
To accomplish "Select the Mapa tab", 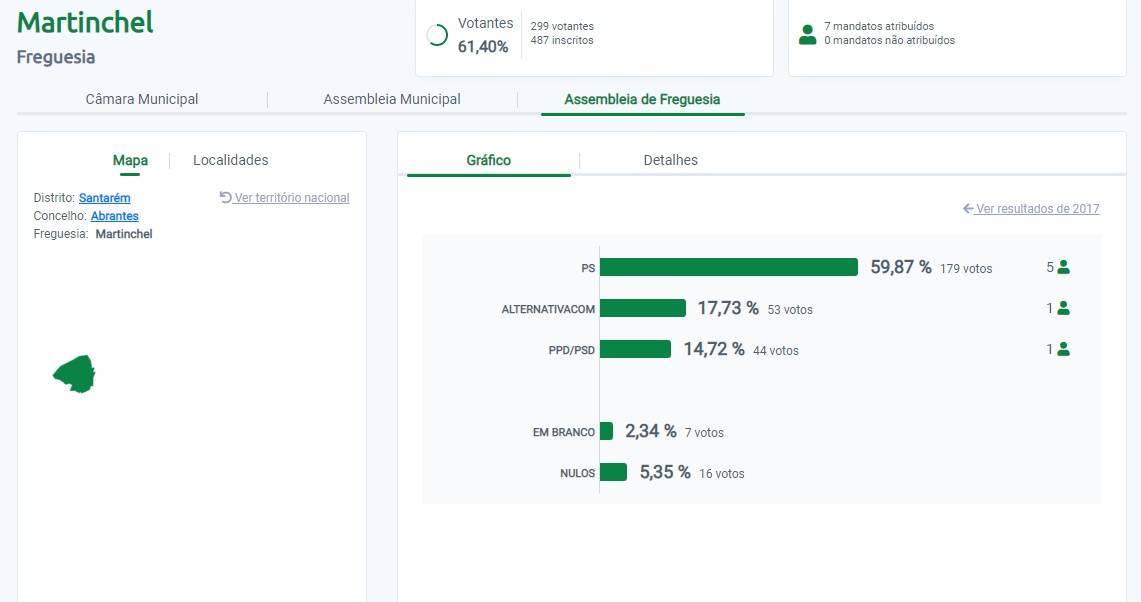I will coord(130,160).
